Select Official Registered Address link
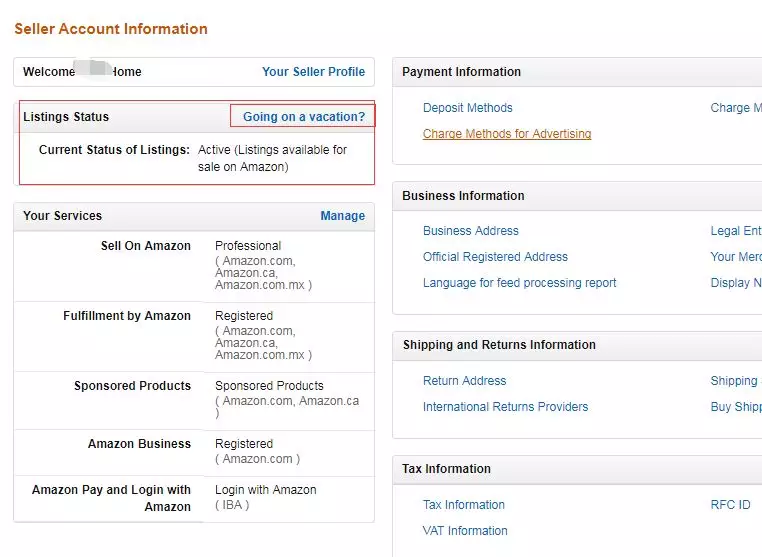Screen dimensions: 762x557 point(495,257)
